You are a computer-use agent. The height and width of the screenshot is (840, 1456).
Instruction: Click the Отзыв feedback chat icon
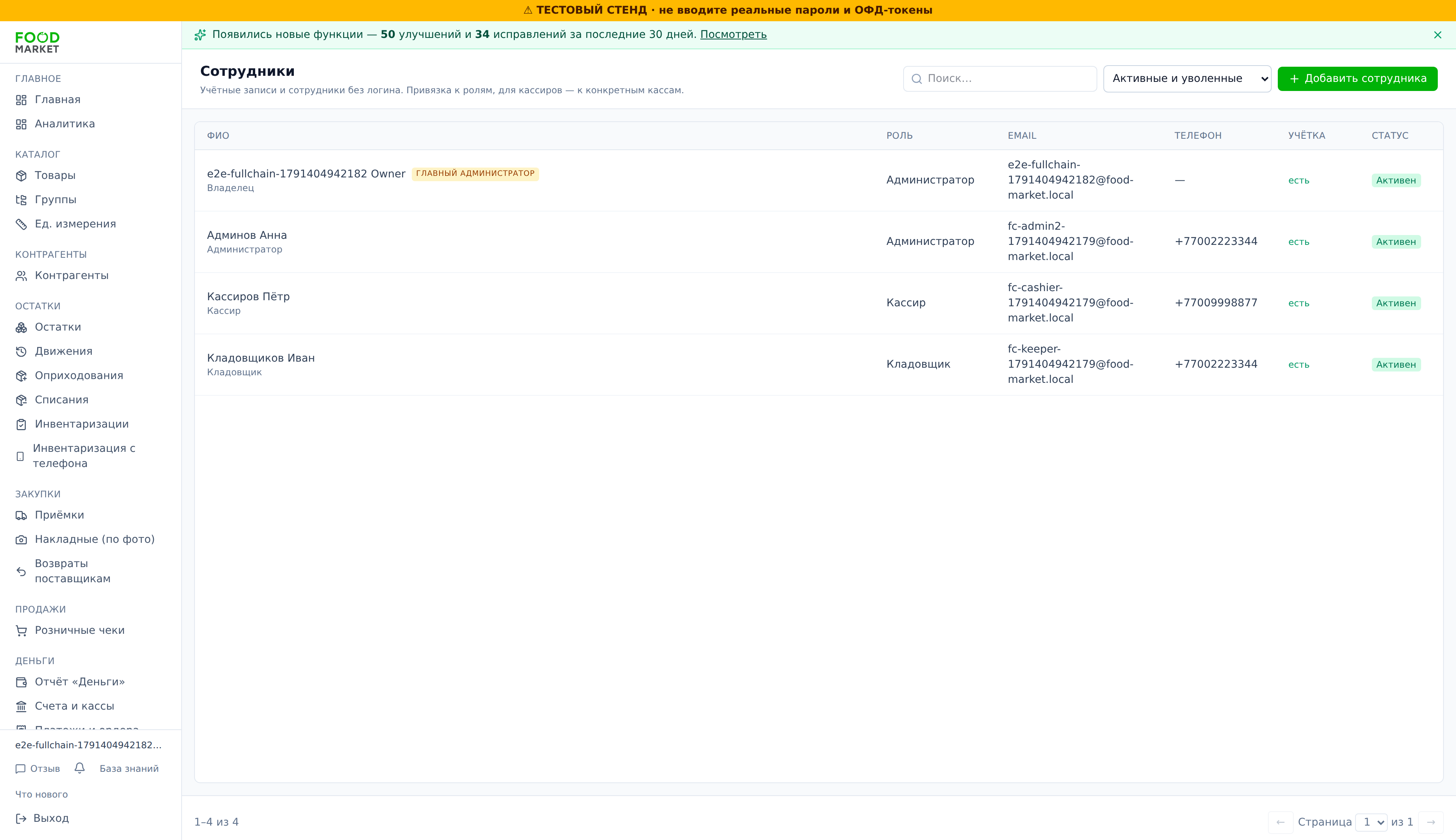(21, 768)
